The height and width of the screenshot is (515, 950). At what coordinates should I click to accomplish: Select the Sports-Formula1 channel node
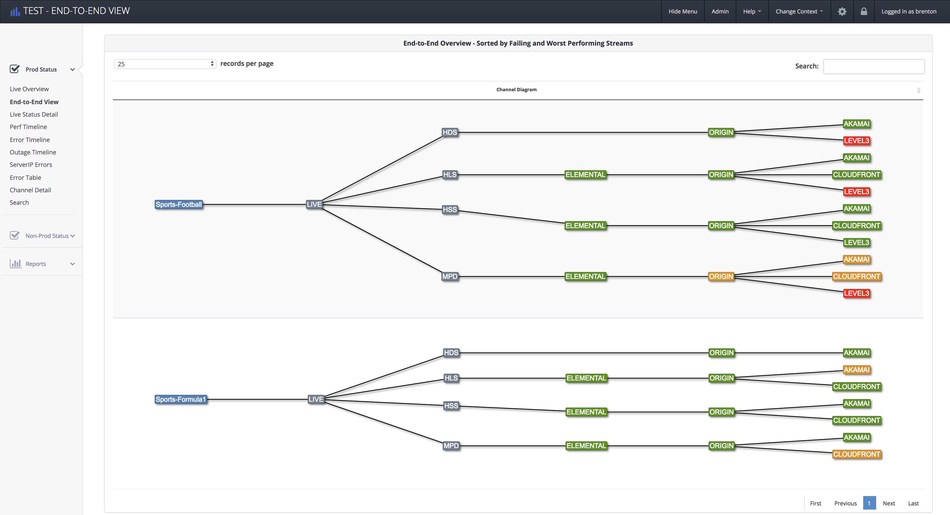click(181, 399)
